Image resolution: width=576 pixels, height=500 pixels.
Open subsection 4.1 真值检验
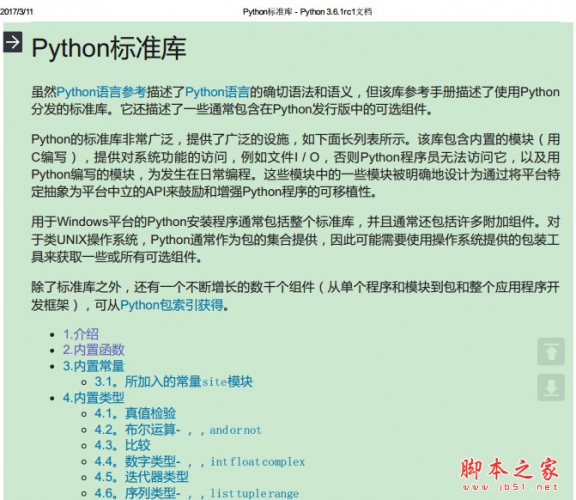click(x=135, y=413)
